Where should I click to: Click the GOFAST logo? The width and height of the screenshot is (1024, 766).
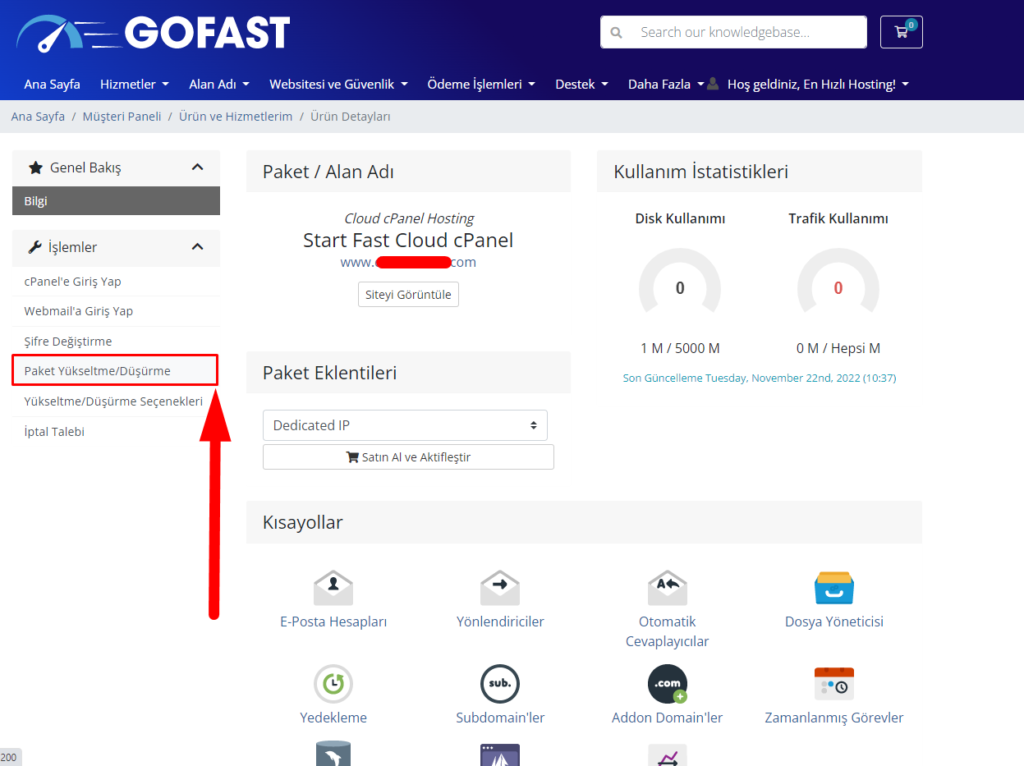point(153,33)
